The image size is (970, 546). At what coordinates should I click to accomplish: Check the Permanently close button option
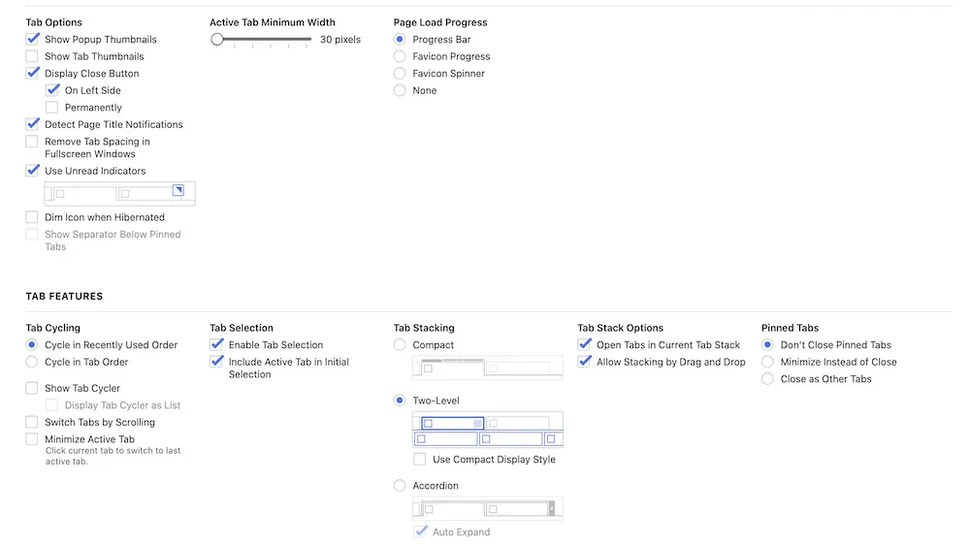[53, 107]
